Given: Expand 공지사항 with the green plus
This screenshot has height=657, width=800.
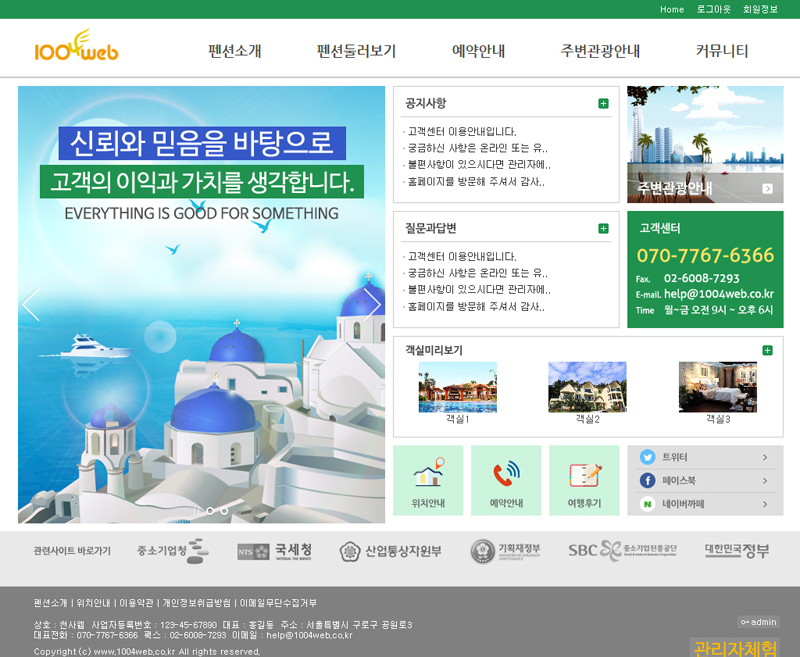Looking at the screenshot, I should click(603, 104).
